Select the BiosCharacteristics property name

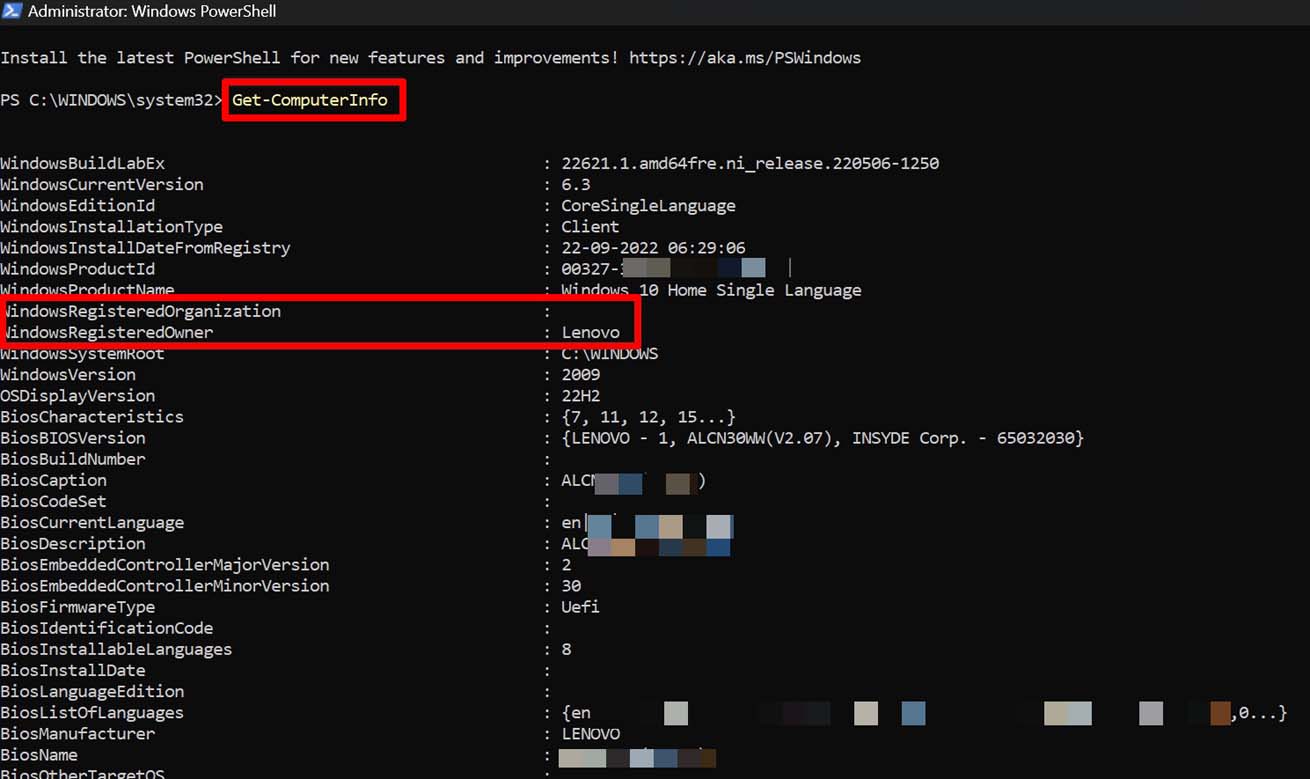(92, 416)
